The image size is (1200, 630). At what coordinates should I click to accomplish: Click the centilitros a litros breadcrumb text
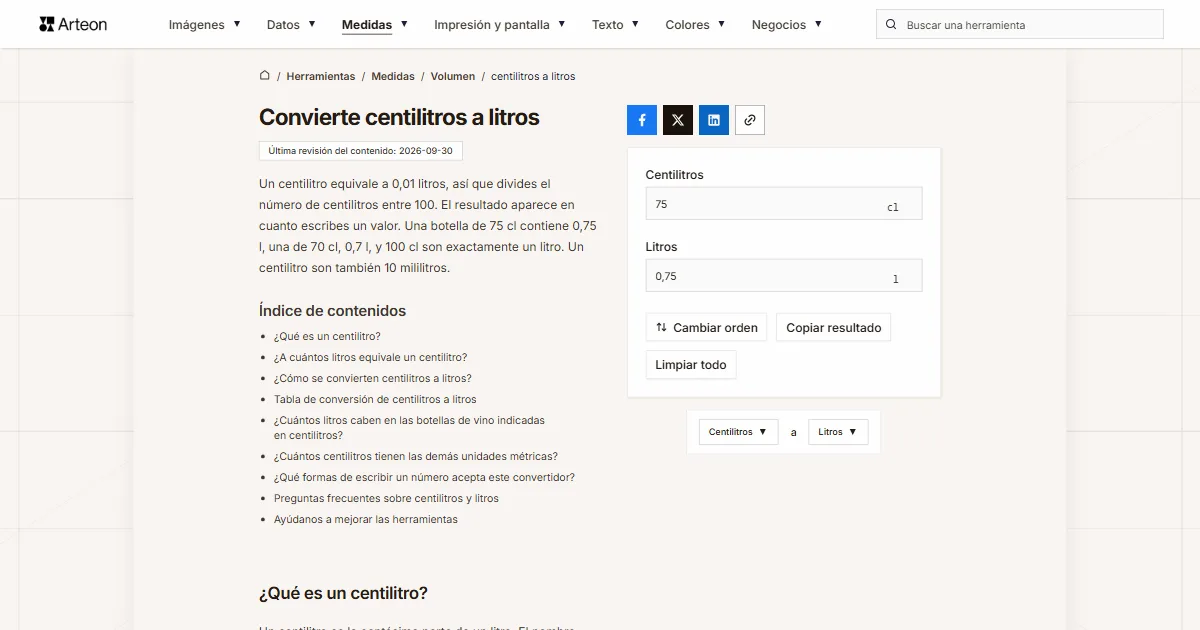[533, 76]
